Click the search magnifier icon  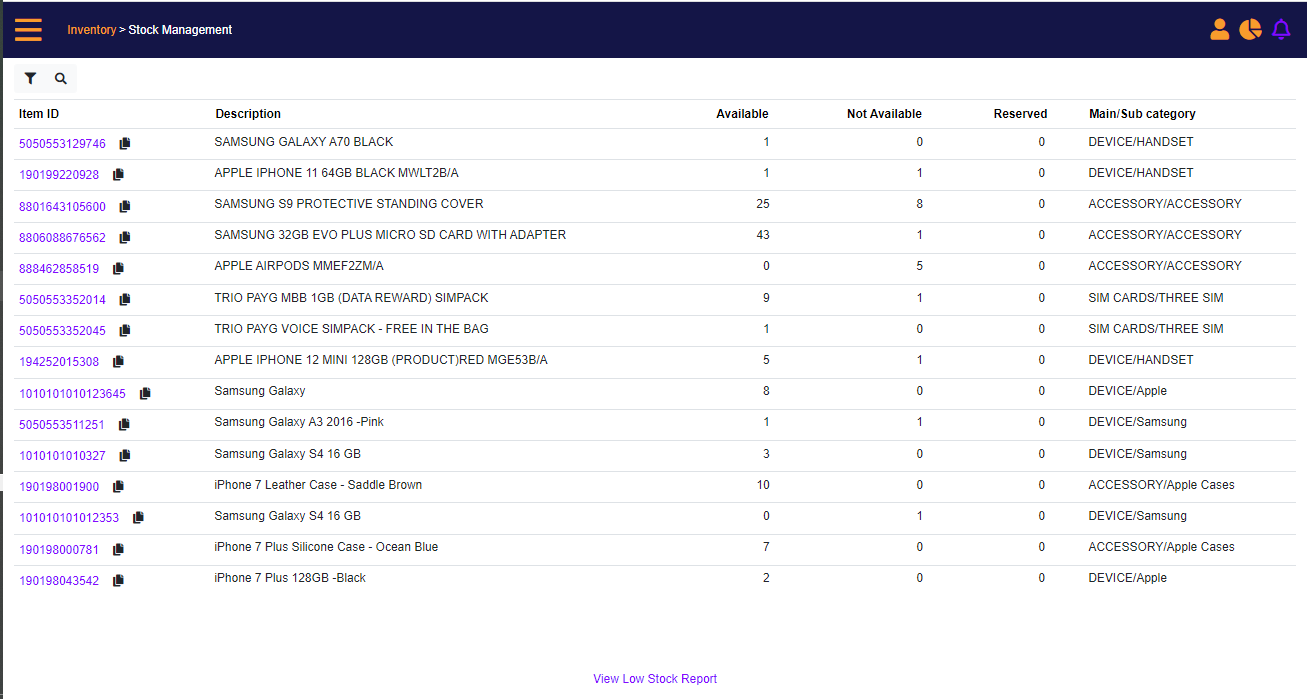[x=61, y=78]
